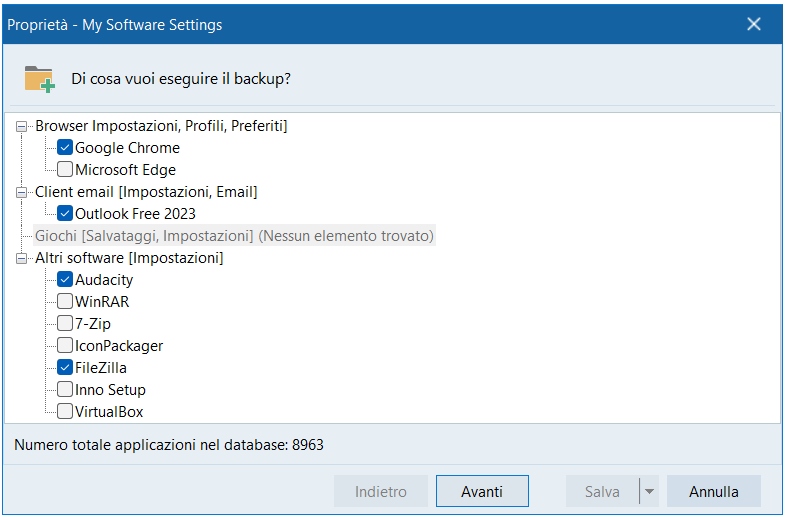
Task: Collapse the Client email tree node
Action: coord(23,192)
